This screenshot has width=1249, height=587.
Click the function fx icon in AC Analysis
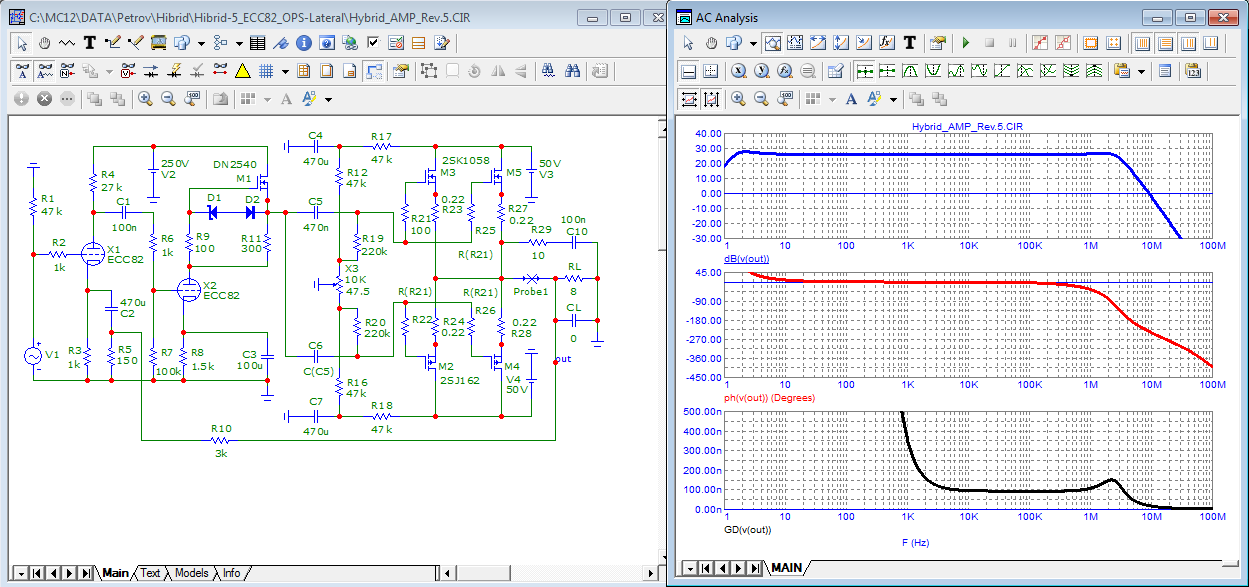point(886,43)
